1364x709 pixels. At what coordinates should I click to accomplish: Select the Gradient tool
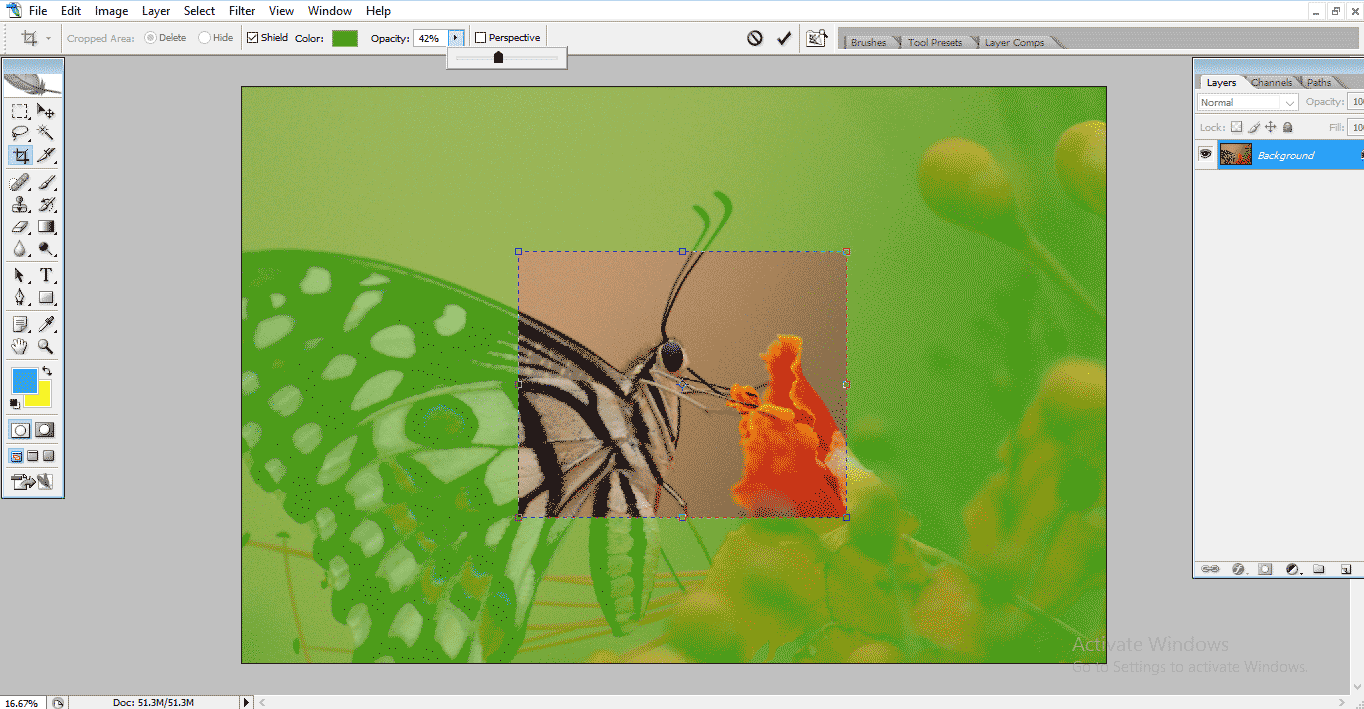tap(46, 227)
